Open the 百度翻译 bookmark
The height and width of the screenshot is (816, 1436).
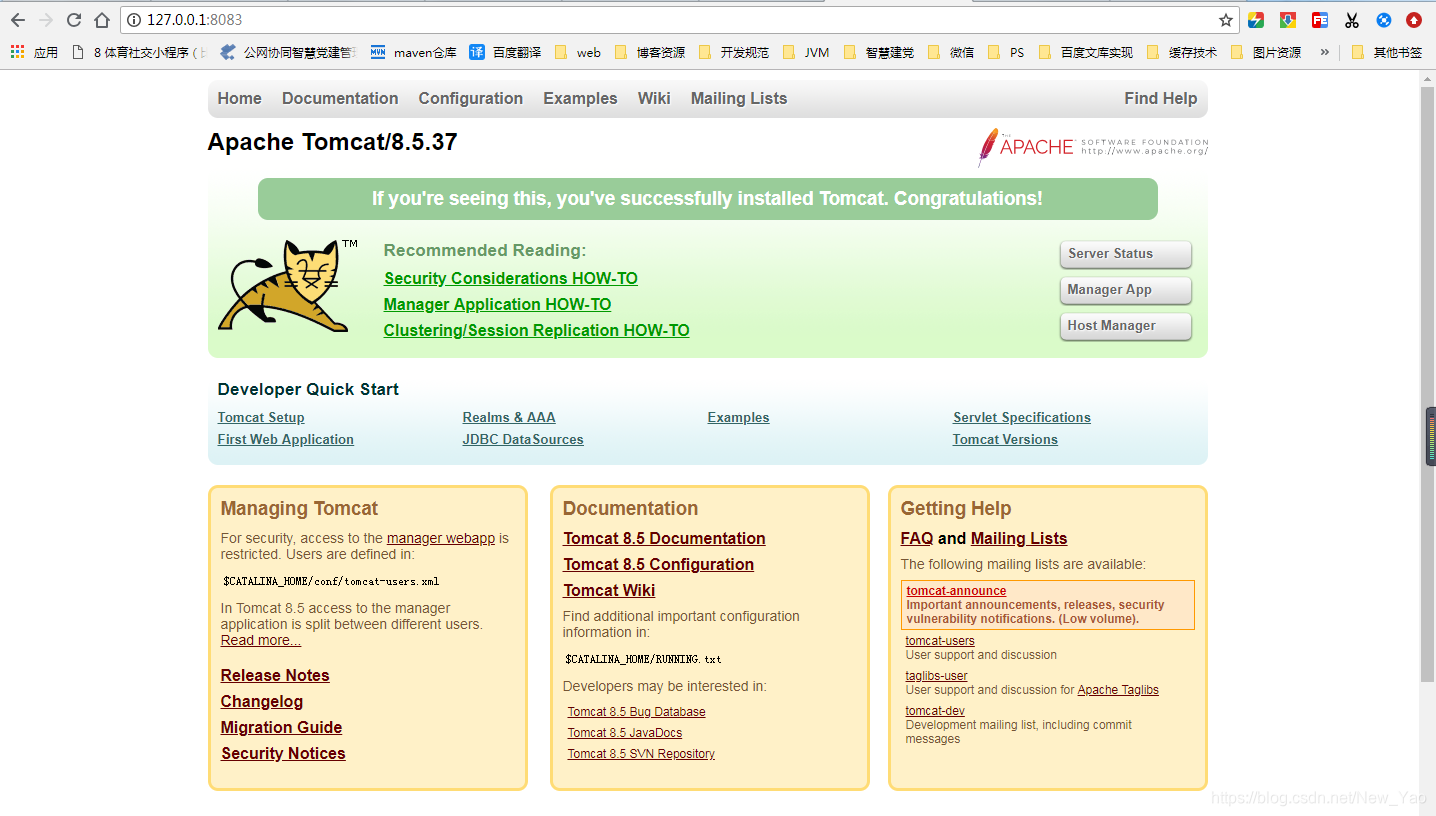(x=505, y=52)
